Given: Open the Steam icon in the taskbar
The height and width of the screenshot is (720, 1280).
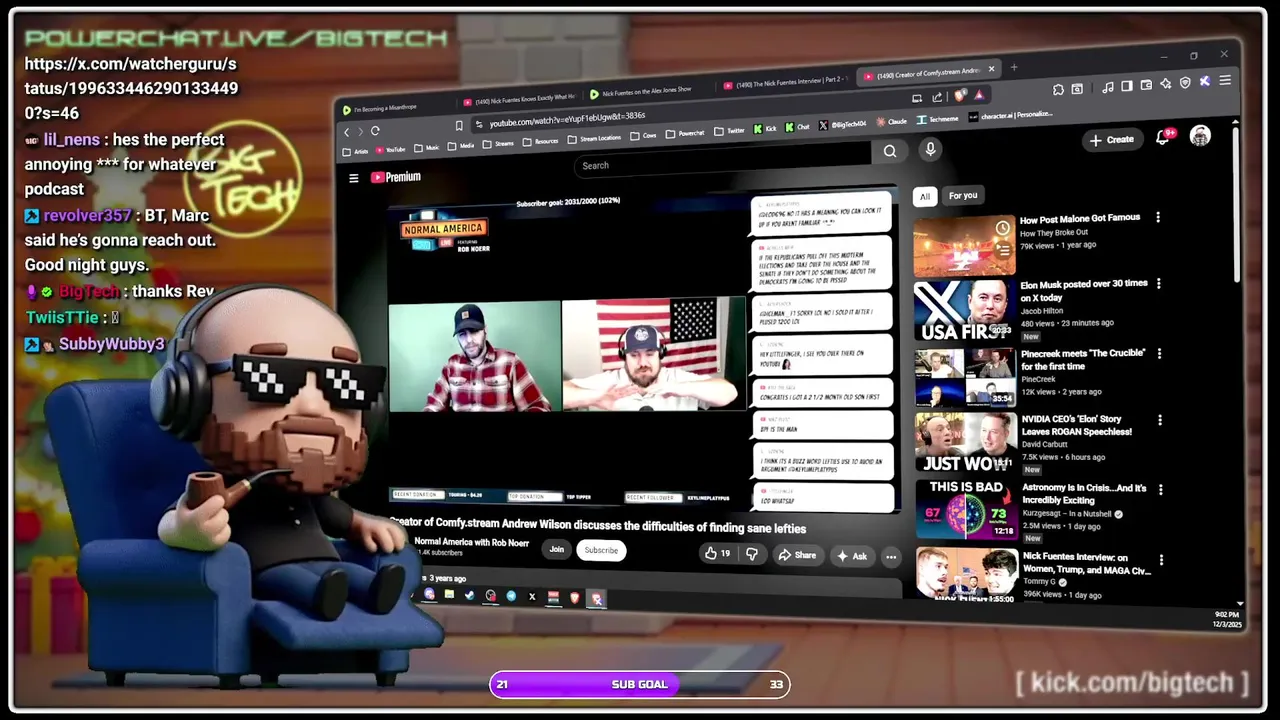Looking at the screenshot, I should click(x=470, y=596).
